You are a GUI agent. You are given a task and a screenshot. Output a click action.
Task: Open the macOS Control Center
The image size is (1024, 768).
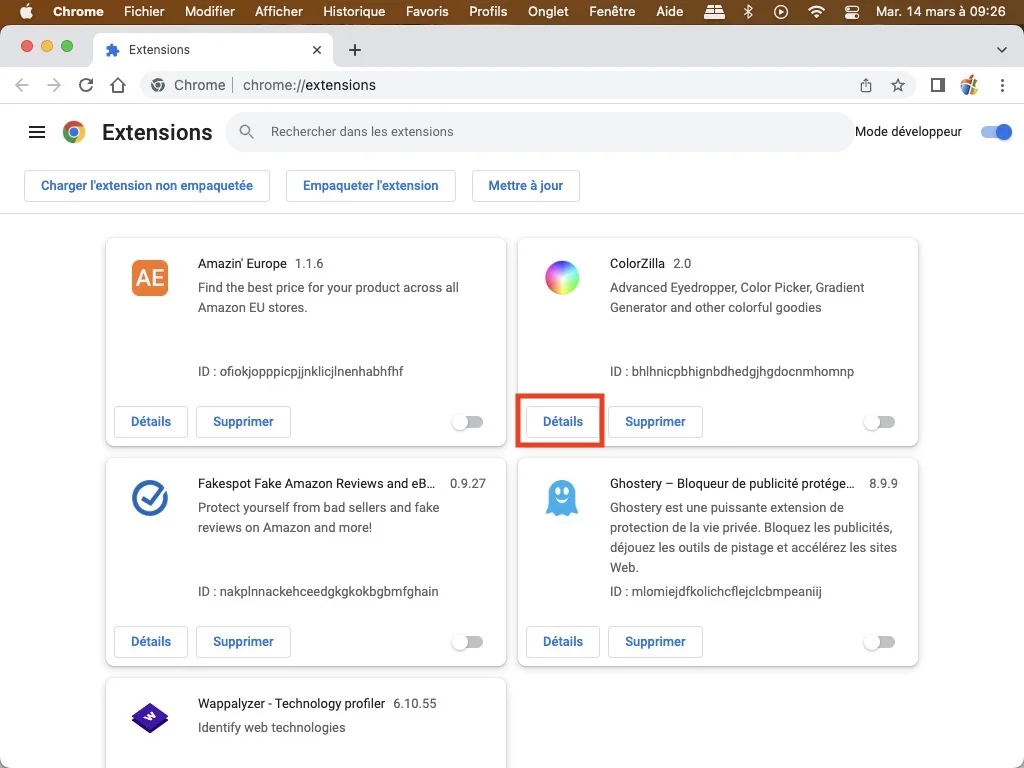pyautogui.click(x=852, y=11)
